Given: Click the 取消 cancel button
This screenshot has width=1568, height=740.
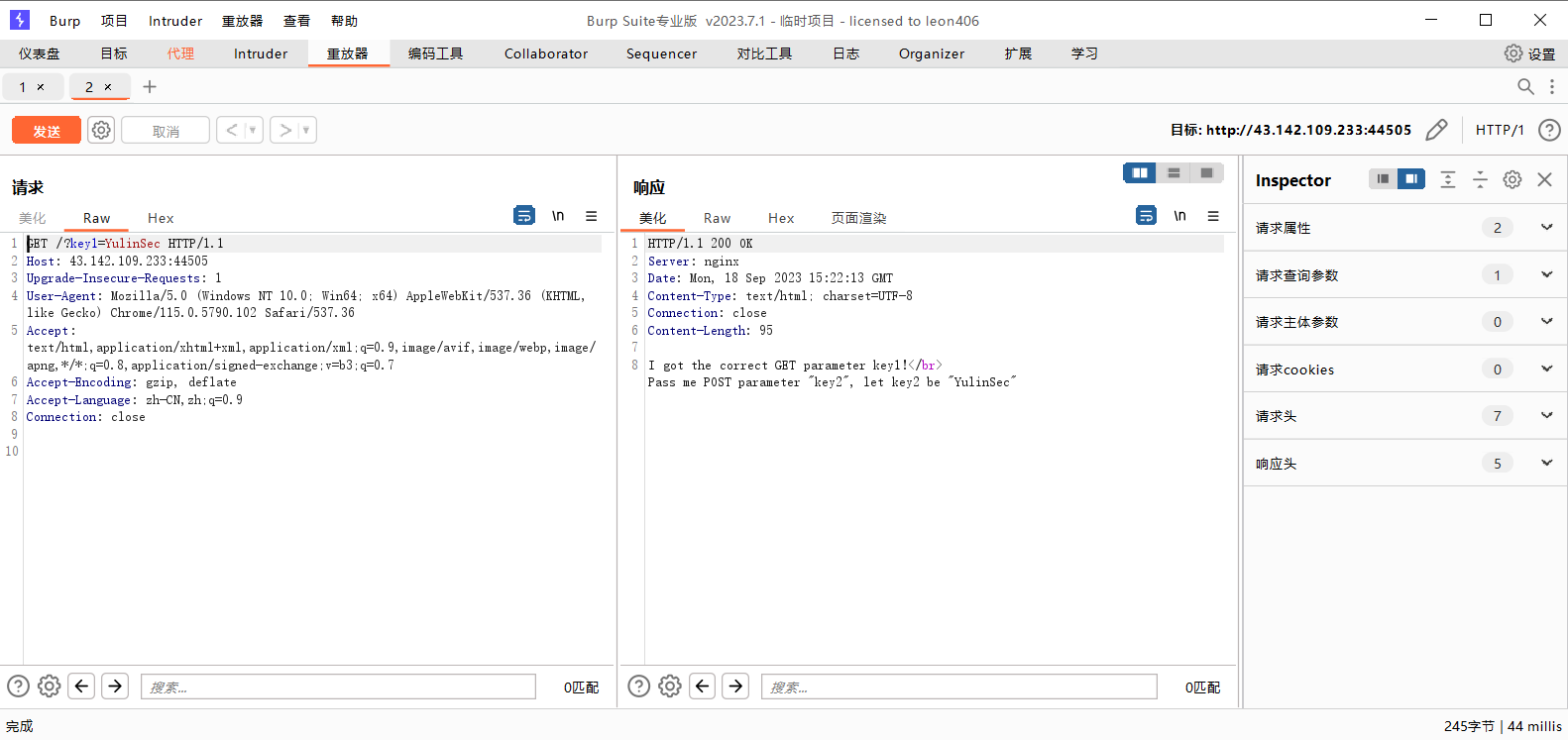Looking at the screenshot, I should [166, 131].
